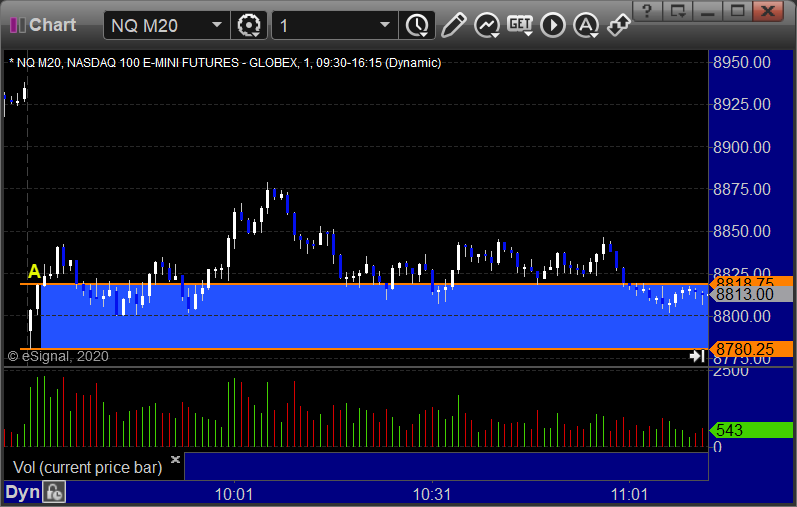This screenshot has width=797, height=507.
Task: Toggle the Dyn time scale mode
Action: [22, 492]
